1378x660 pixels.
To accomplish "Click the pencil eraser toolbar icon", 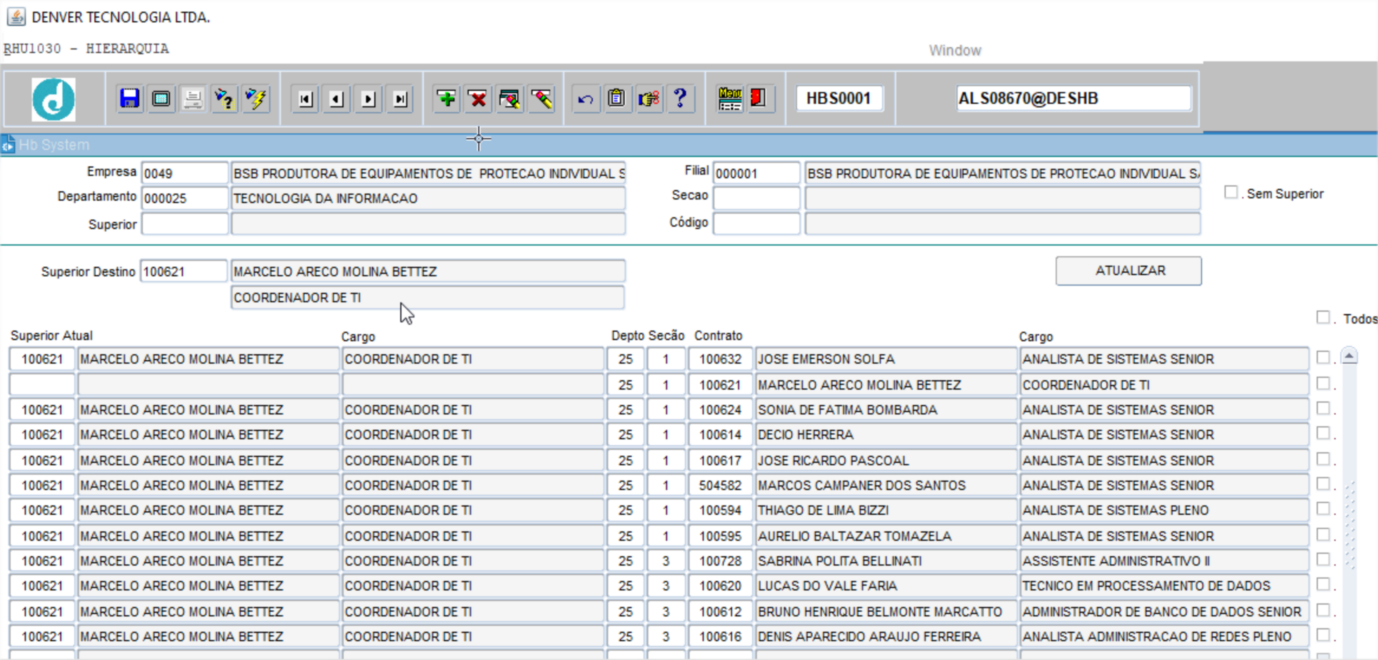I will [x=542, y=99].
